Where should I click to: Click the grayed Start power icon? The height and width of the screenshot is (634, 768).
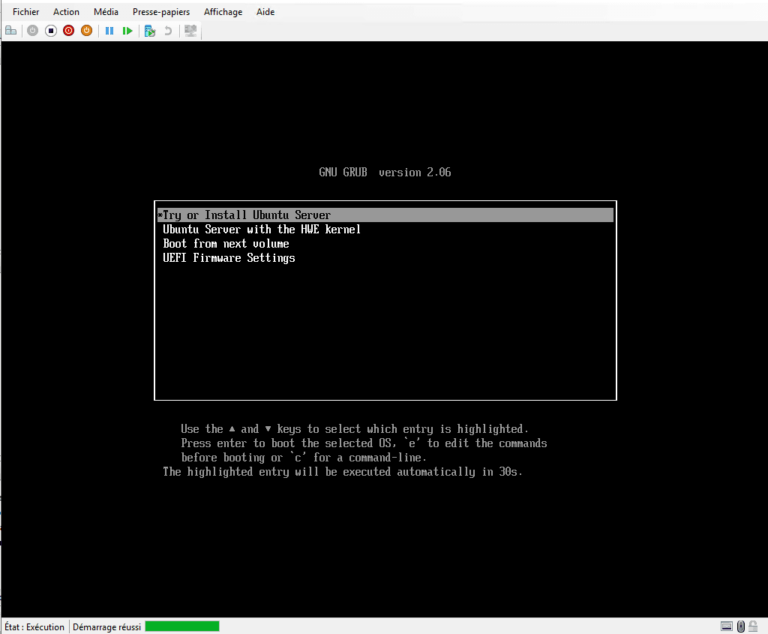click(x=32, y=31)
